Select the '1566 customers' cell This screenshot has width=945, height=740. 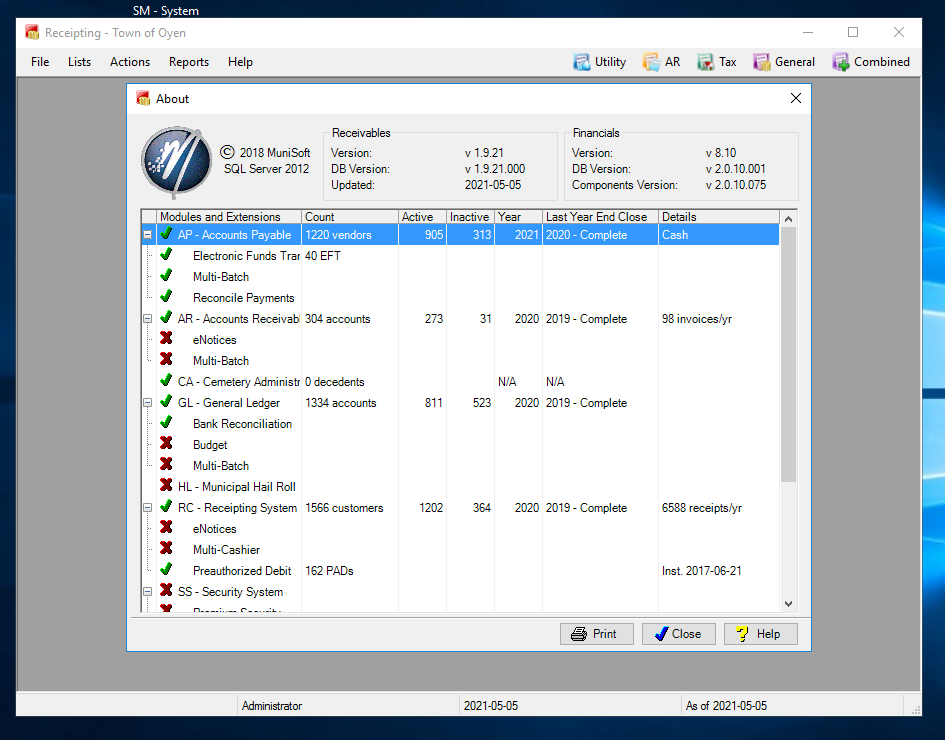point(350,508)
